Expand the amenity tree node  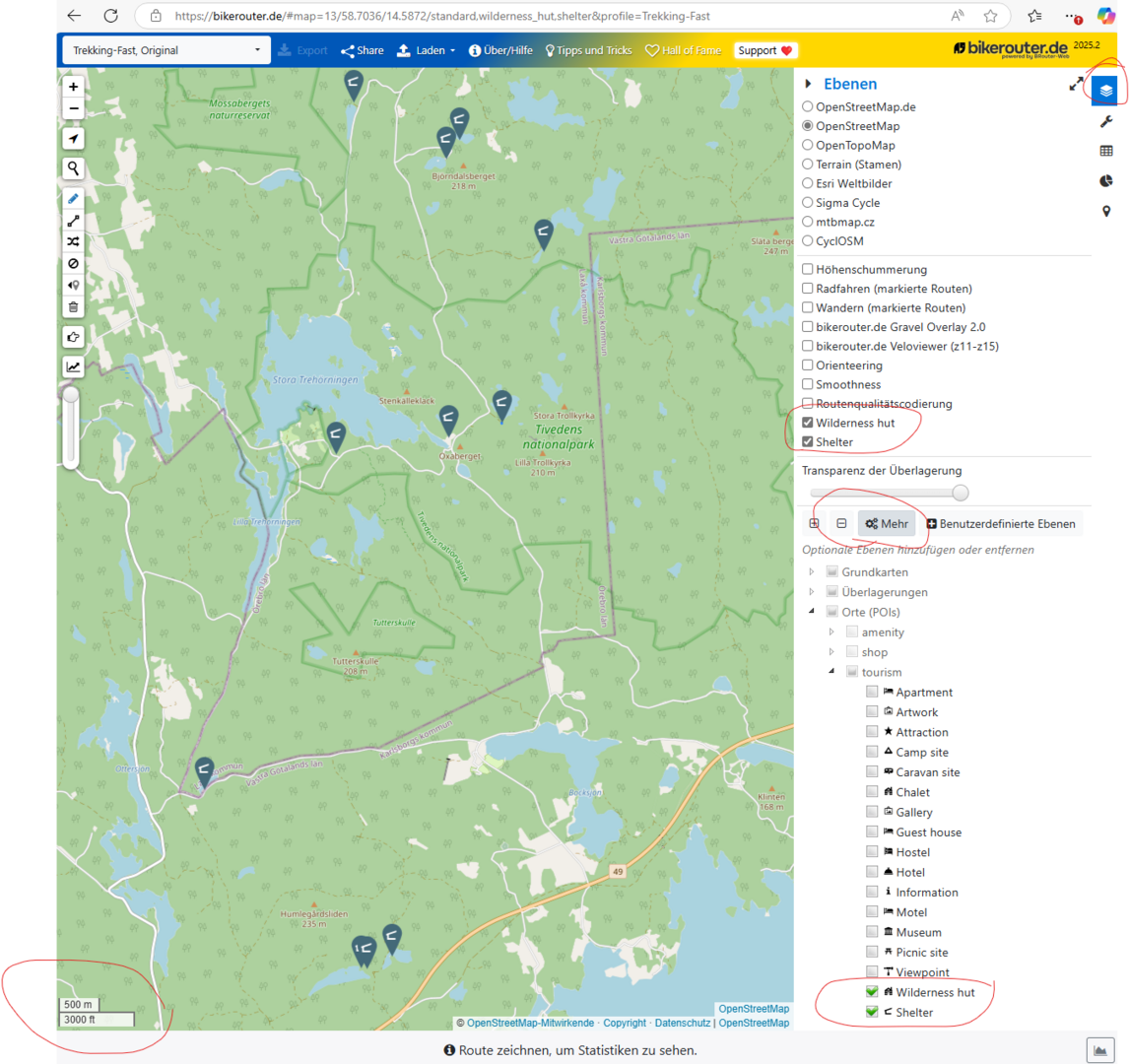[831, 632]
